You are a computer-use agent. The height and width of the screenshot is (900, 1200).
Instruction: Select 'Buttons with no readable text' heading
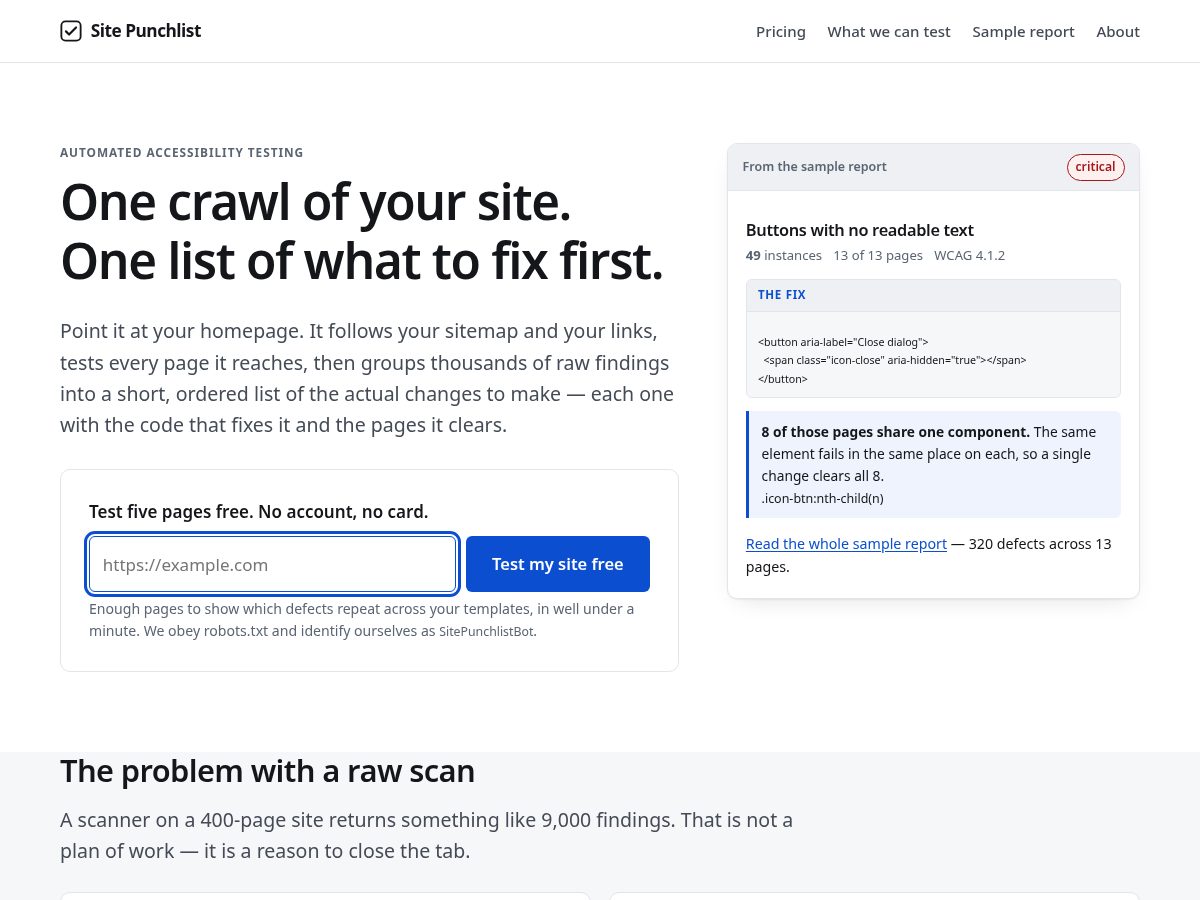pyautogui.click(x=860, y=230)
